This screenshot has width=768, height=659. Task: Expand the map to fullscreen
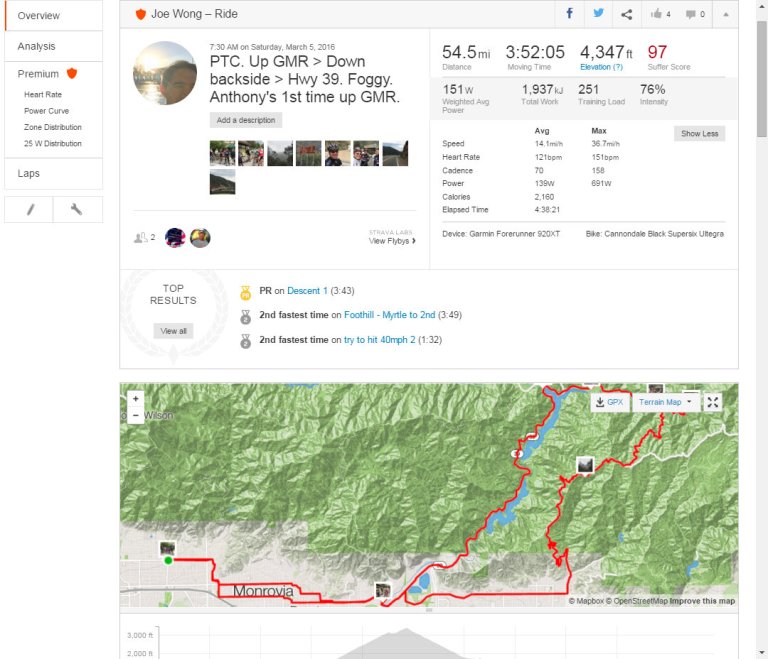(713, 402)
